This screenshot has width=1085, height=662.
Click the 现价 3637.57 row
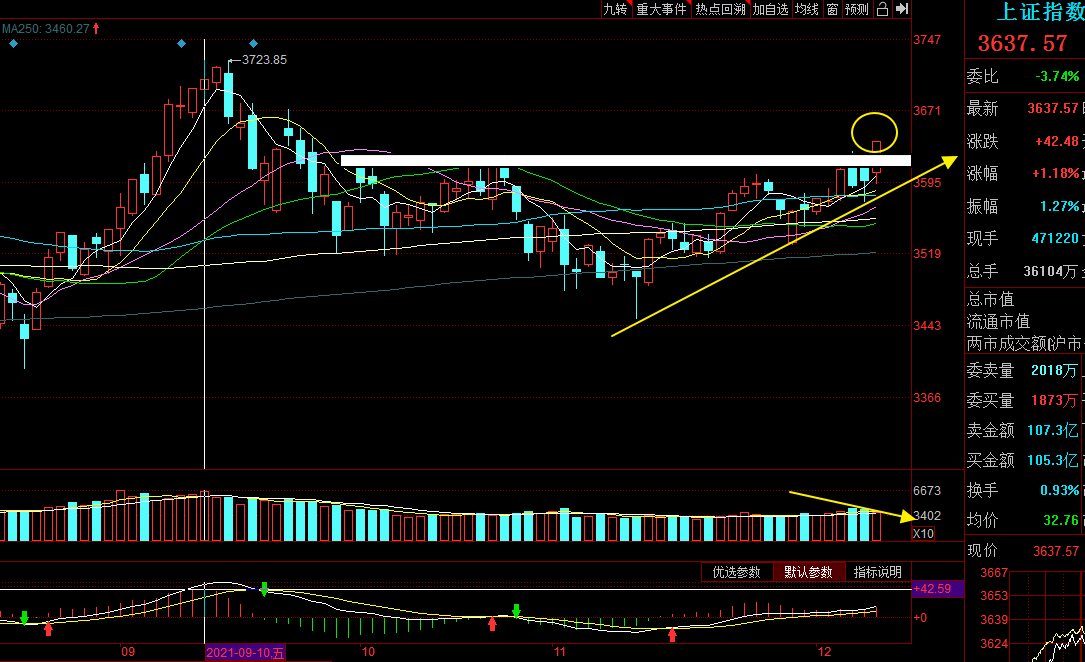tap(1023, 551)
